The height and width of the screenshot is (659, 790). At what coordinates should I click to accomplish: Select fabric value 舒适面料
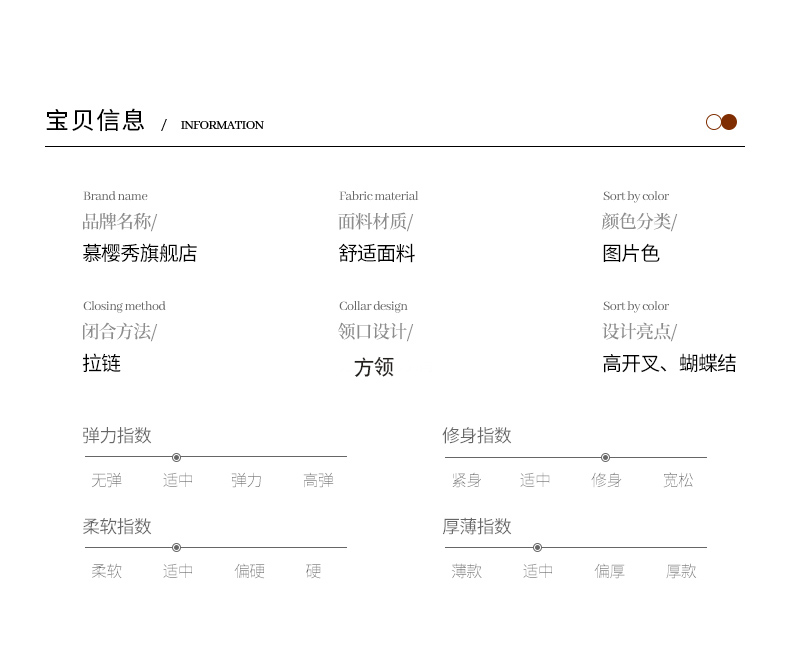click(376, 253)
